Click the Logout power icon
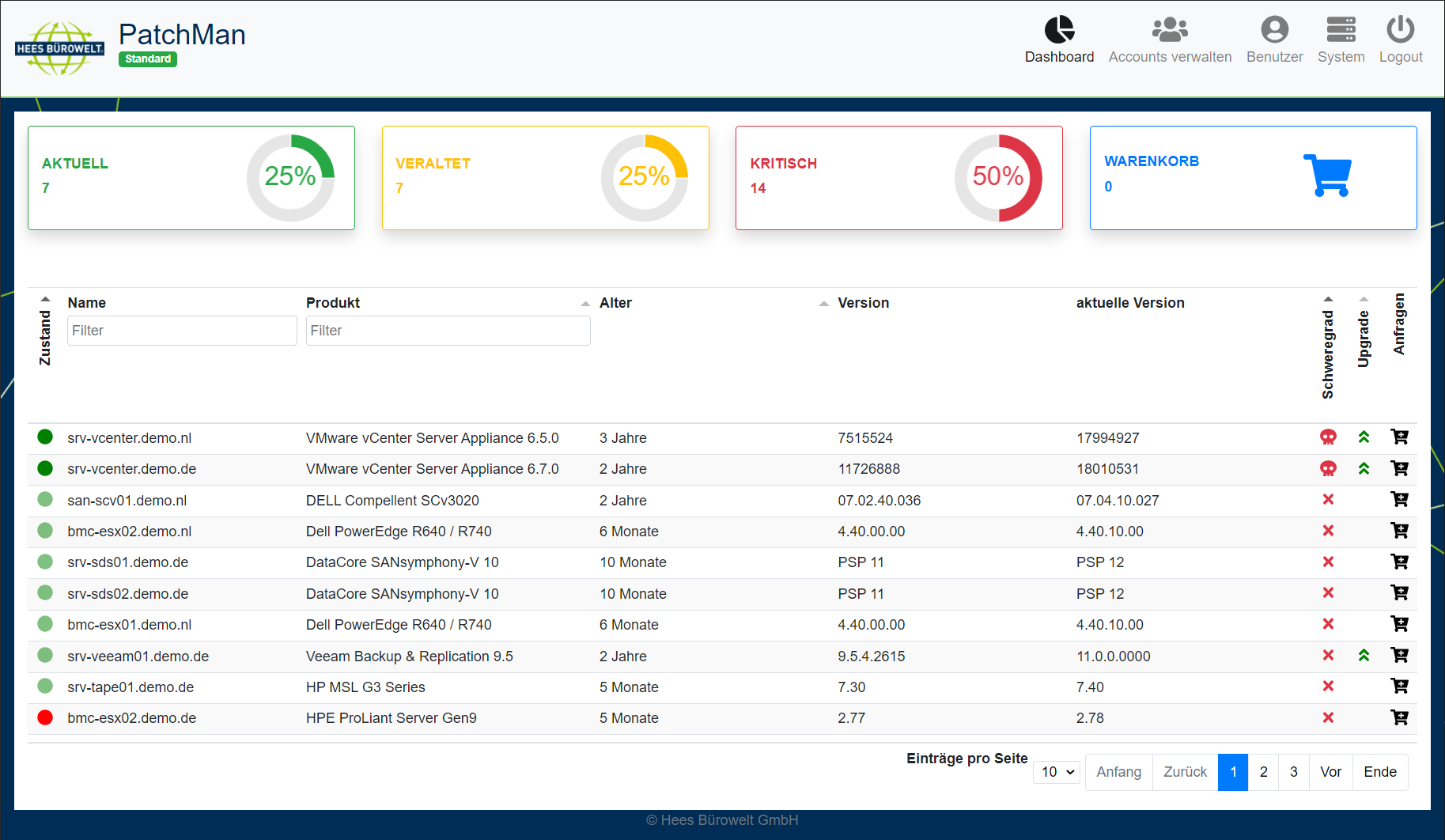 1400,30
